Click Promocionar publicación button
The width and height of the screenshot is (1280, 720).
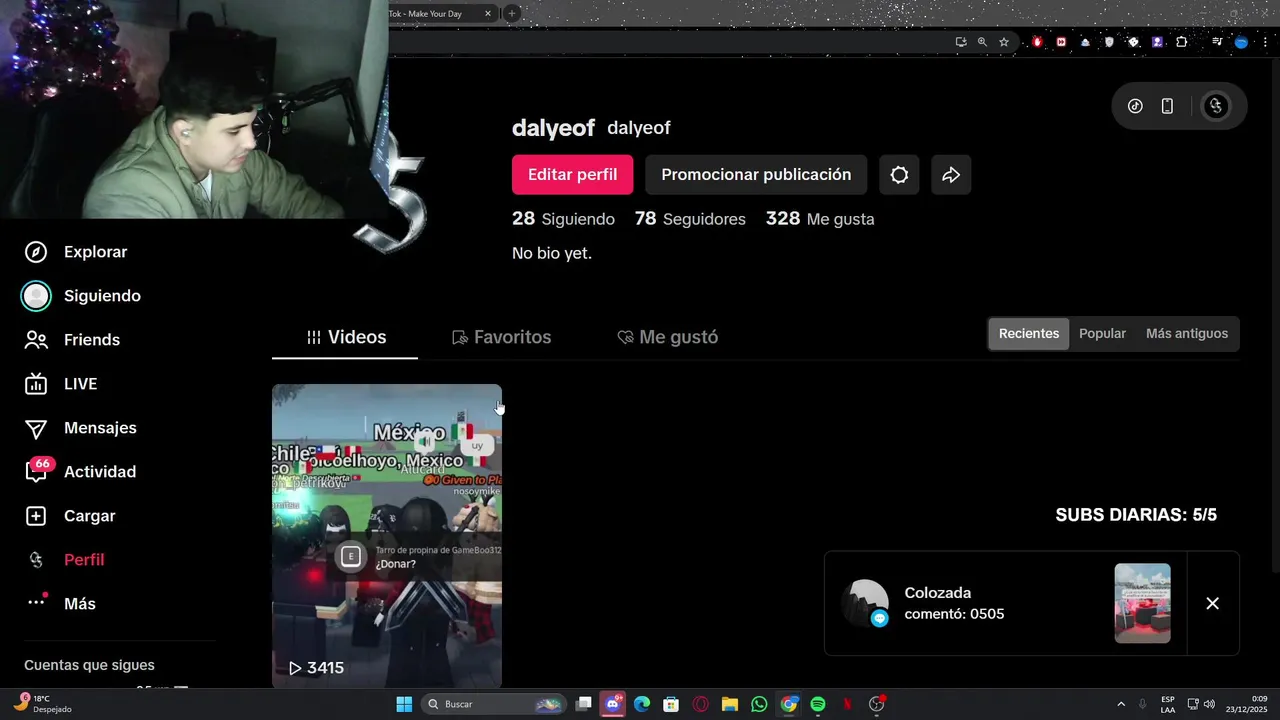pyautogui.click(x=756, y=174)
